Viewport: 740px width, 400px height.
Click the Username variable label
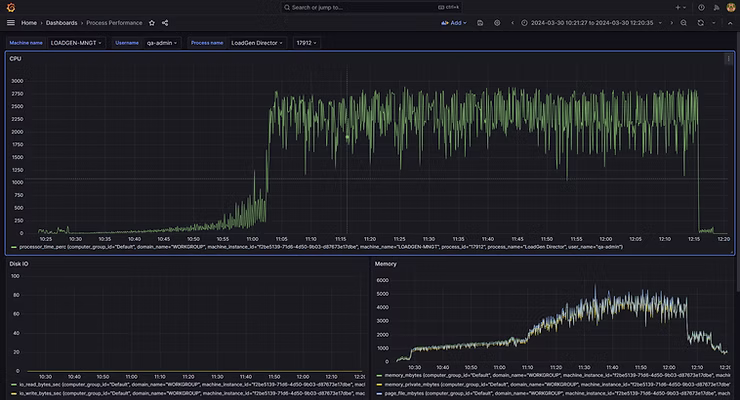(127, 43)
